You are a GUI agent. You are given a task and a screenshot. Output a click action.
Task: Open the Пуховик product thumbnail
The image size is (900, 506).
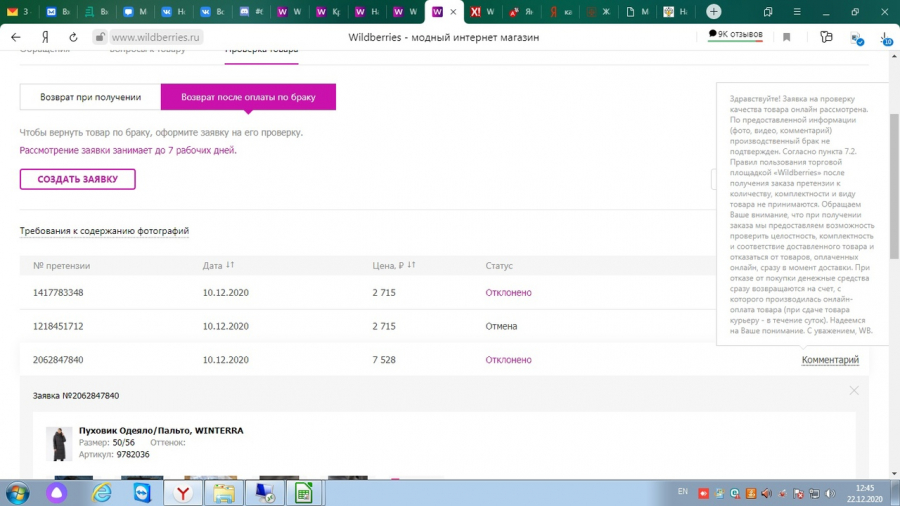click(x=59, y=443)
